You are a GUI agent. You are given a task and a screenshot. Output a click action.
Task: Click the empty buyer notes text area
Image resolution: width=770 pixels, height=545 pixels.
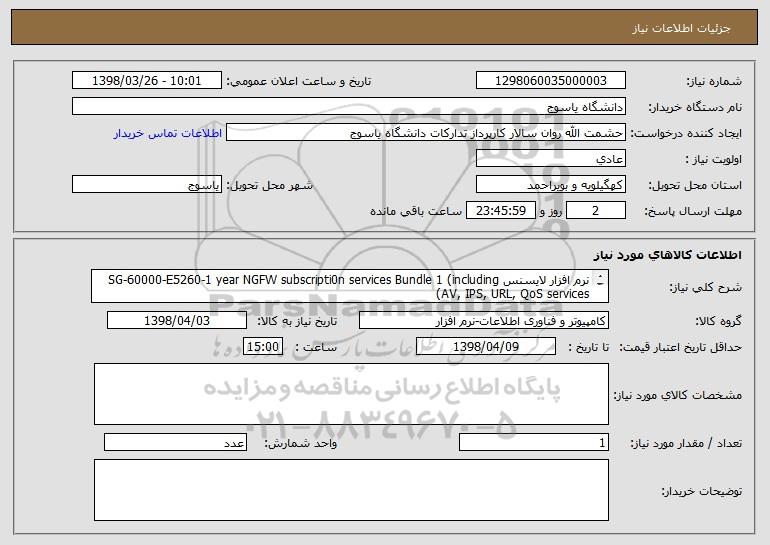[x=351, y=490]
